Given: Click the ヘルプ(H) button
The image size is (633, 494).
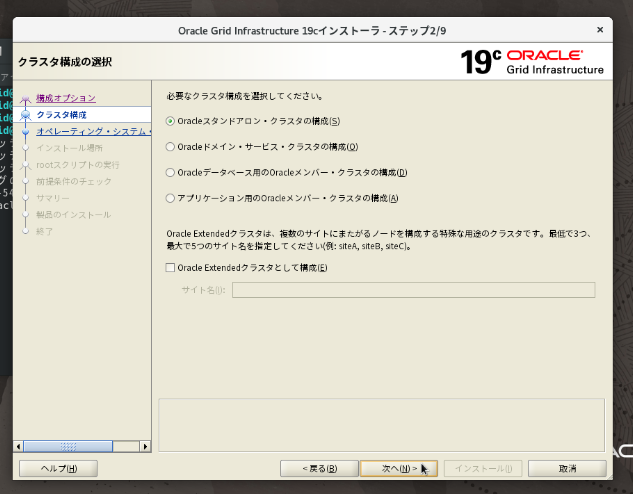Looking at the screenshot, I should (x=59, y=469).
